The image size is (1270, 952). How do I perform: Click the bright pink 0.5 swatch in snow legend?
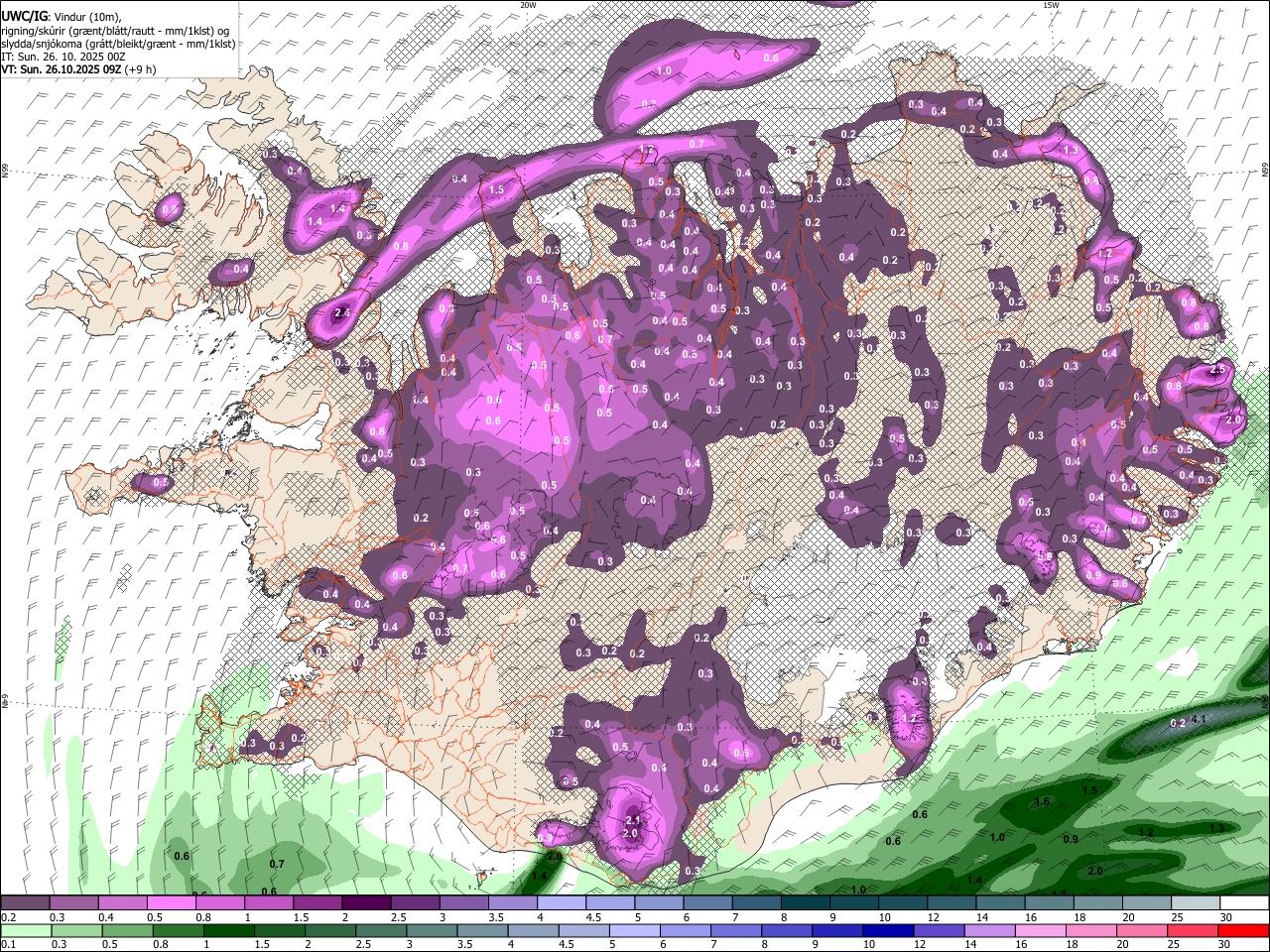click(171, 903)
